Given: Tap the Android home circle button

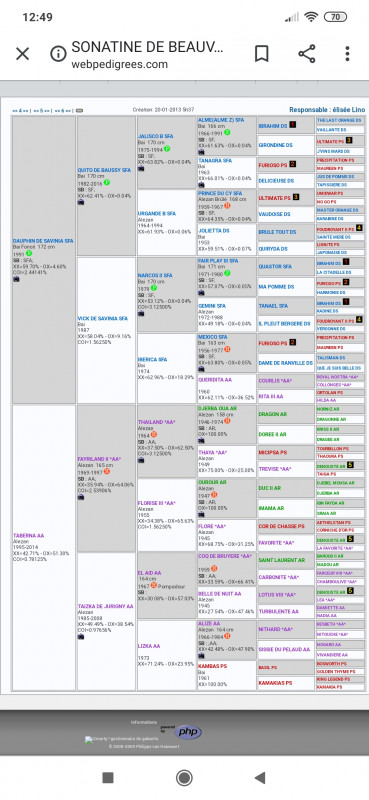Looking at the screenshot, I should (x=184, y=778).
